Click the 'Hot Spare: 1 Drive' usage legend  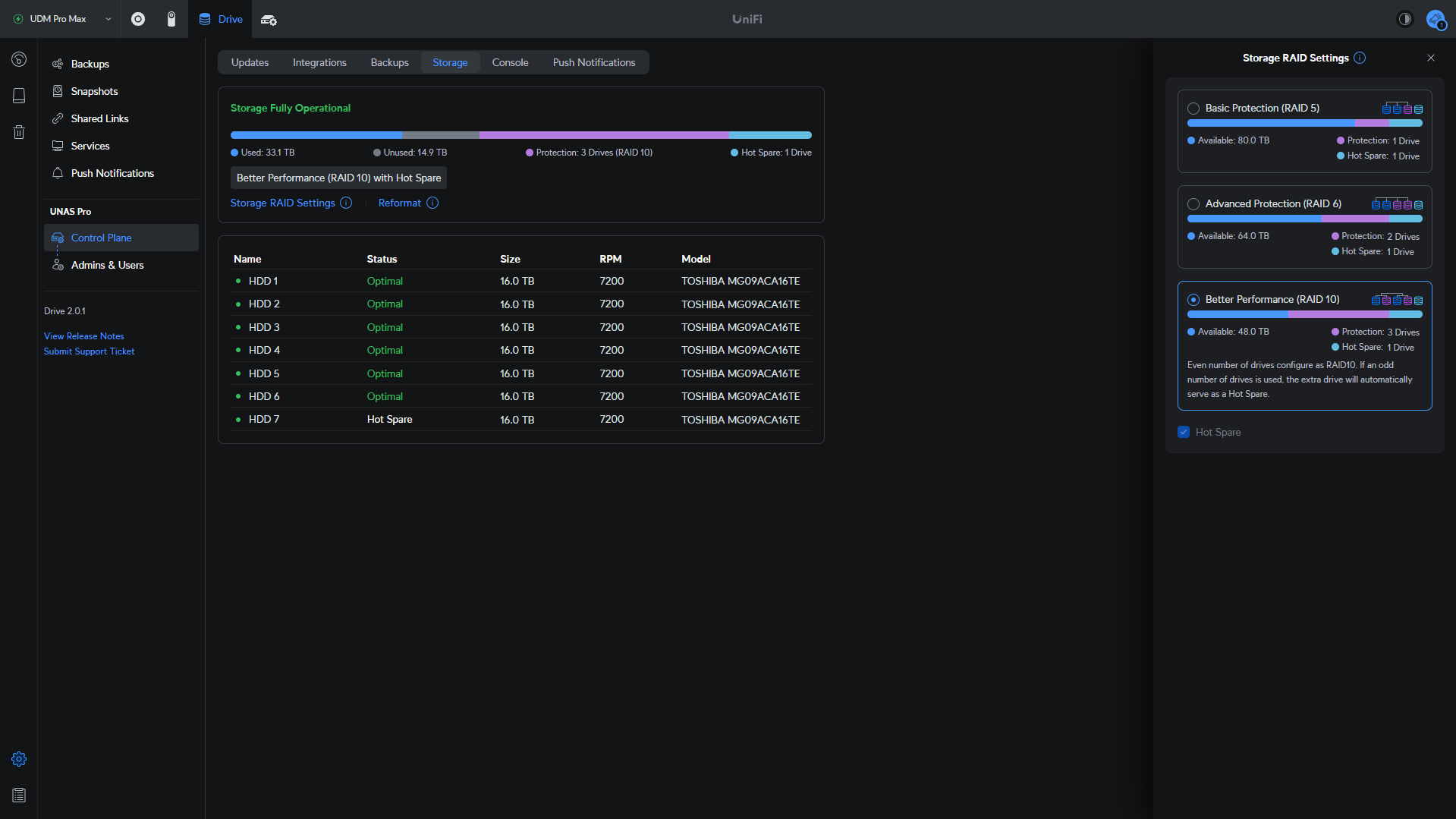point(771,153)
